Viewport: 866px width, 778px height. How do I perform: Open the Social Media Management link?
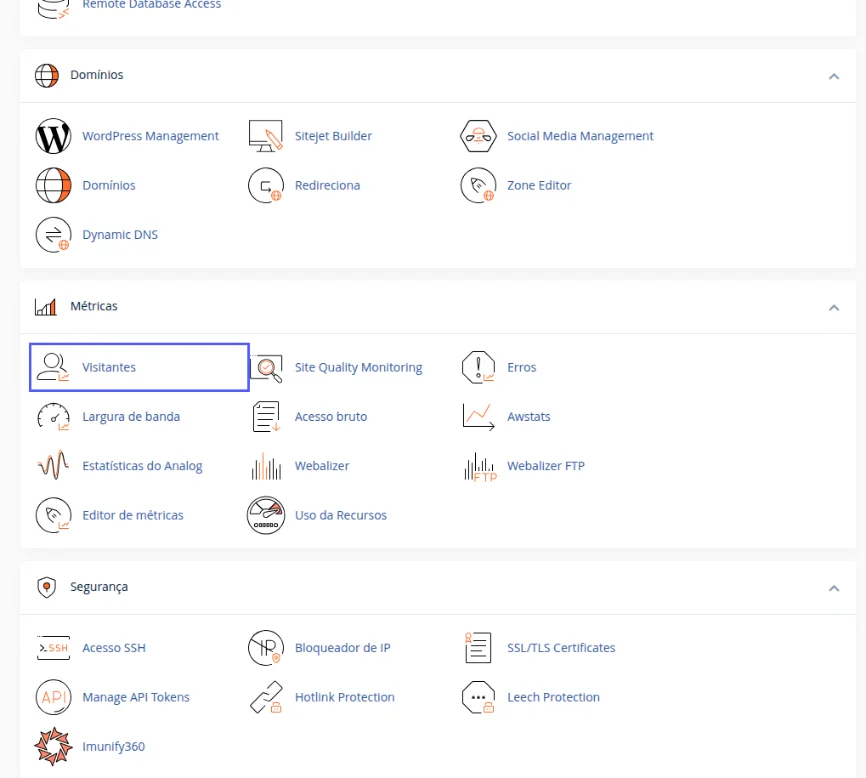point(580,136)
